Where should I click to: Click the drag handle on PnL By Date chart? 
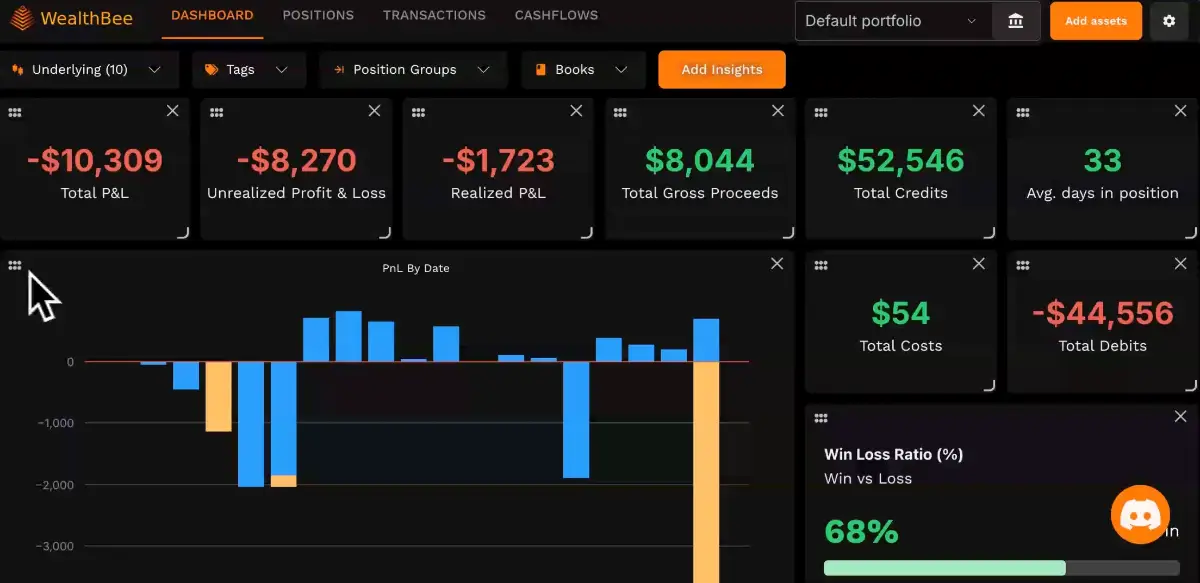[x=15, y=264]
